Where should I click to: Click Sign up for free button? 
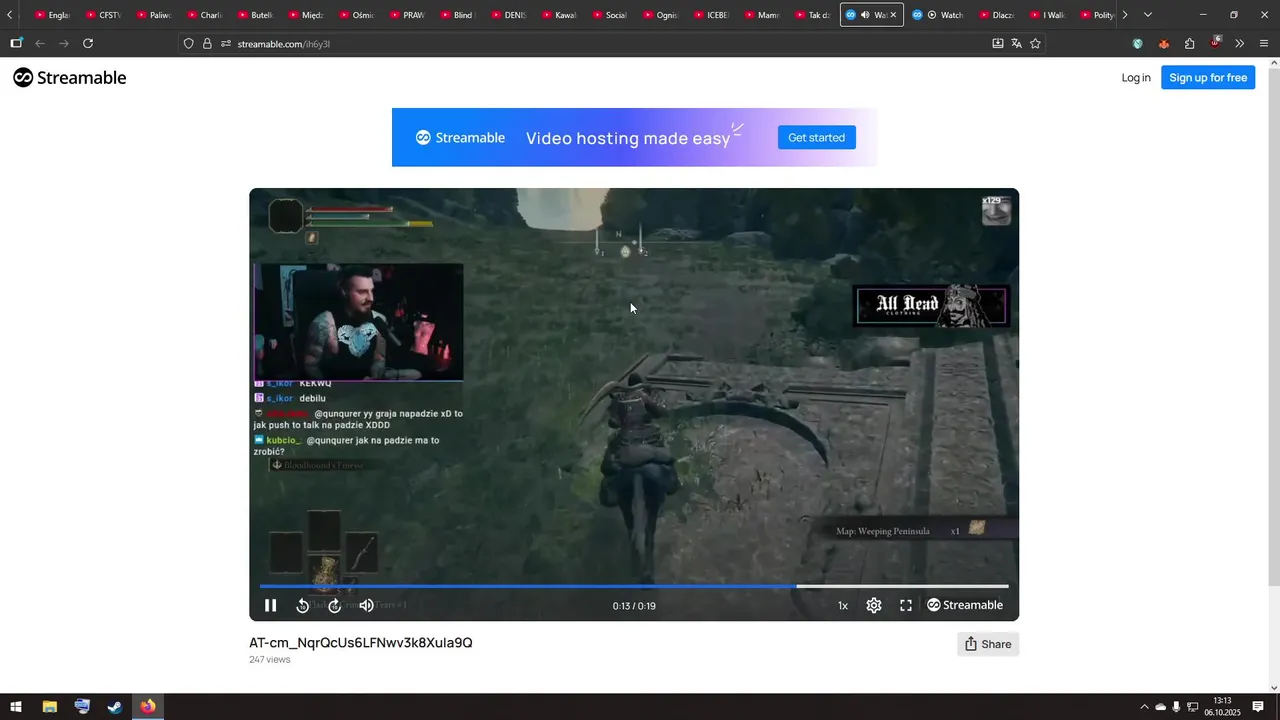click(x=1208, y=77)
